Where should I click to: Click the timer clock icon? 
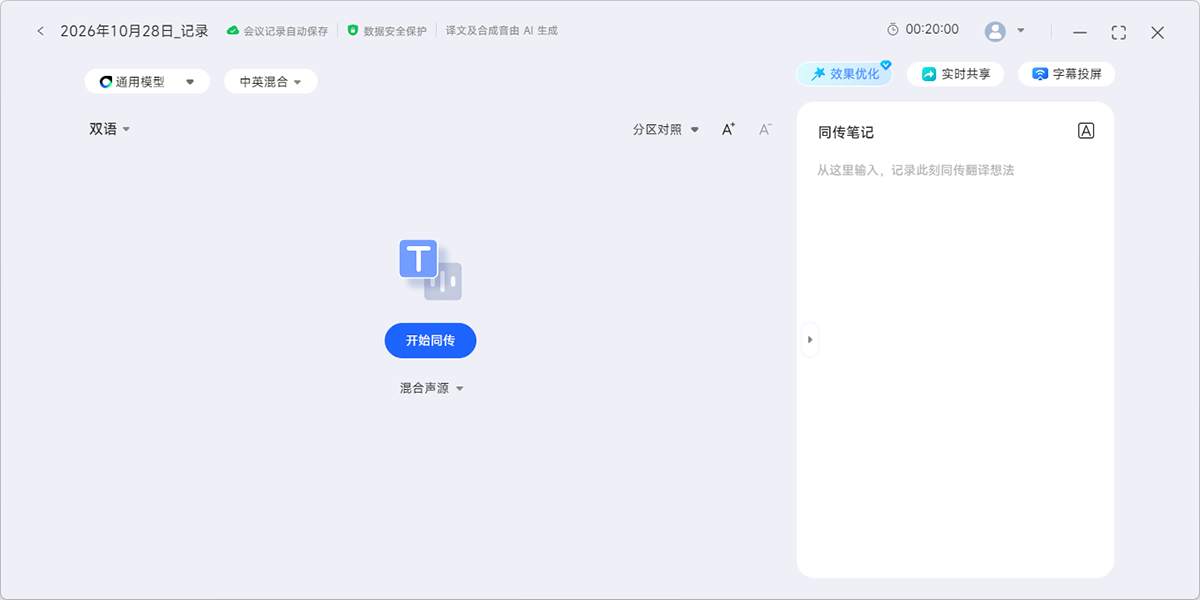[893, 30]
